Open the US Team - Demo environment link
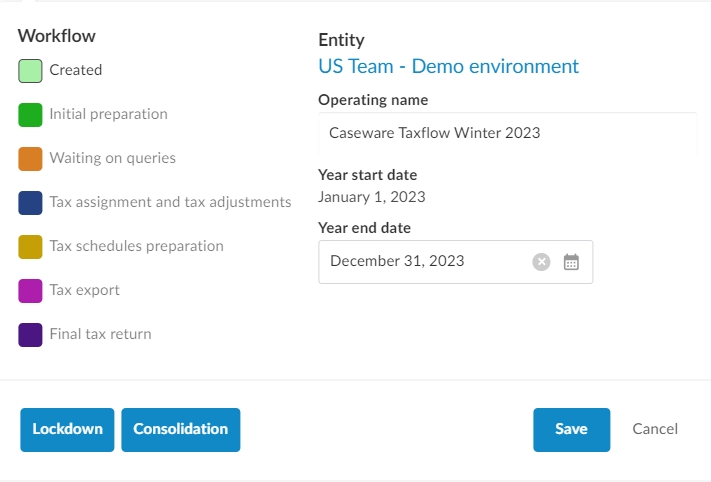Image resolution: width=711 pixels, height=482 pixels. [448, 67]
